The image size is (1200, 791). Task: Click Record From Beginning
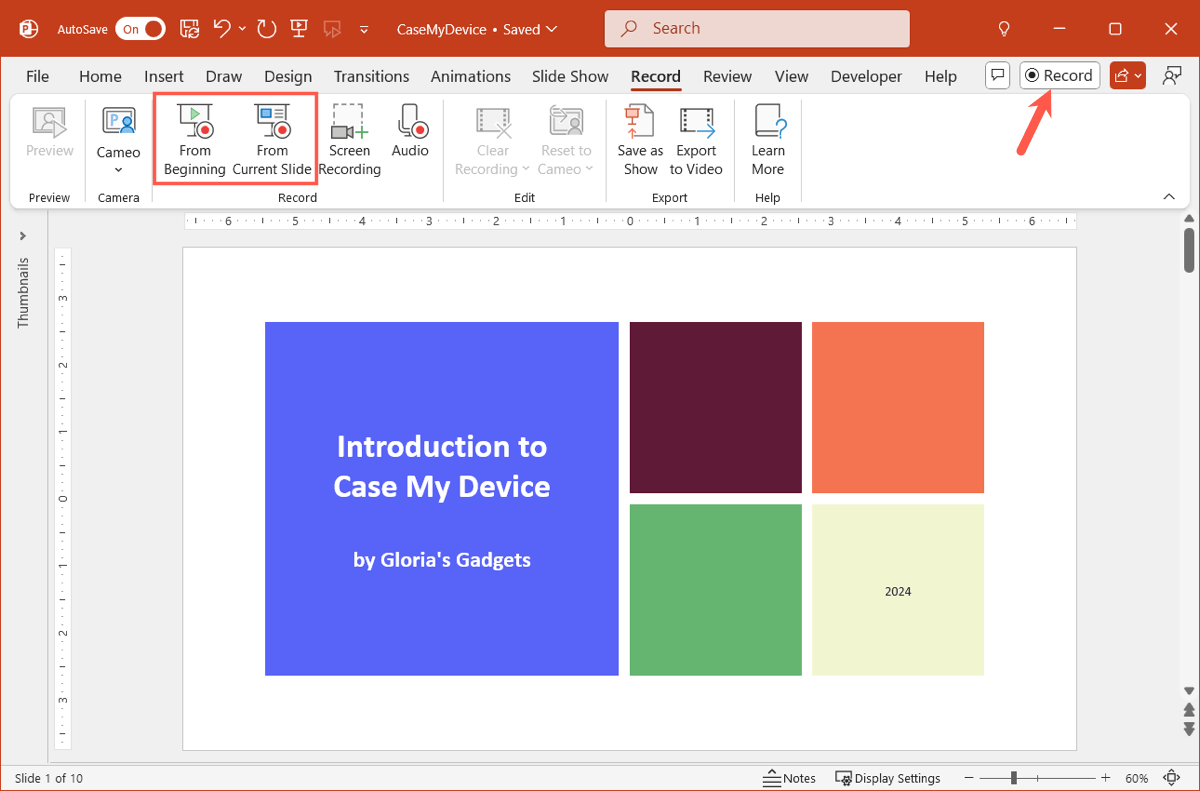[195, 139]
